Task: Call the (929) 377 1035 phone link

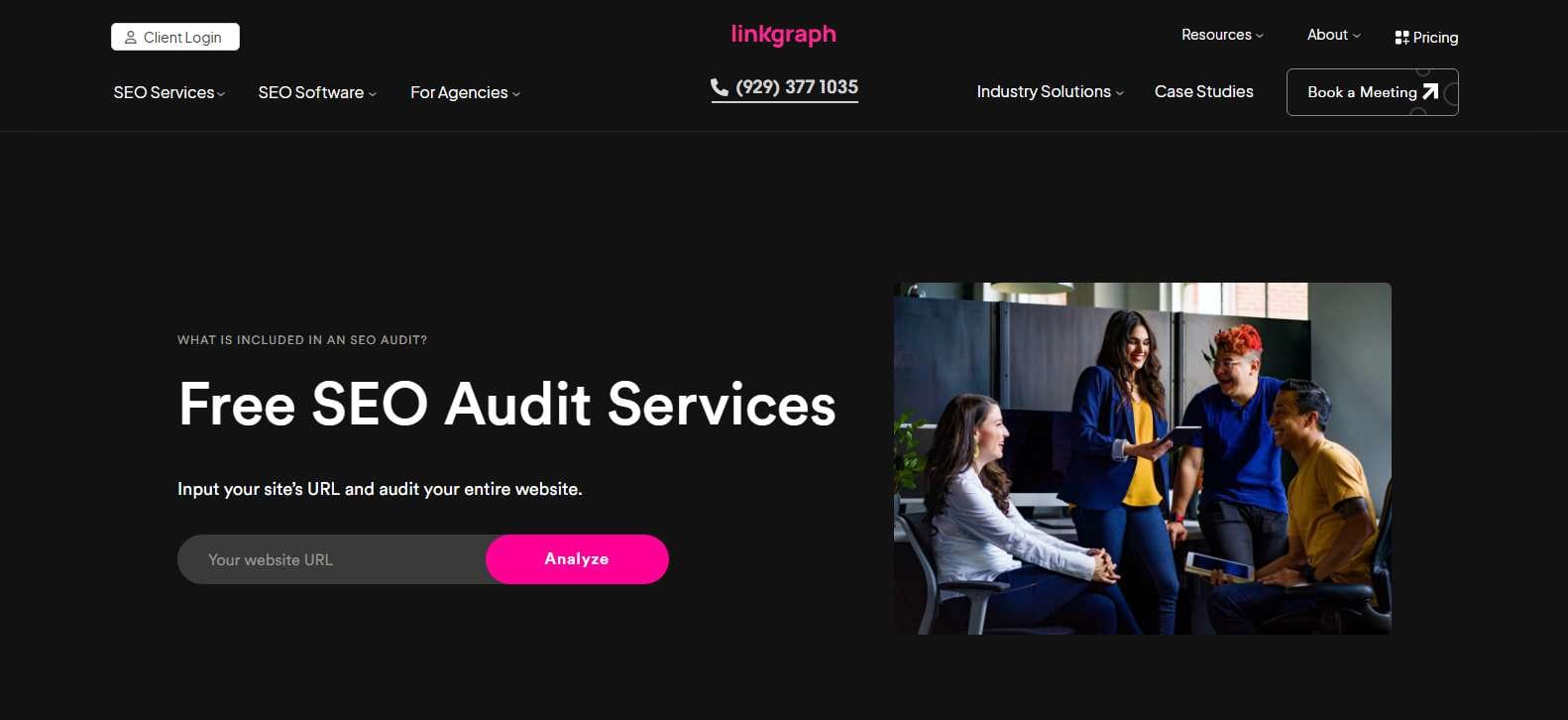Action: point(784,88)
